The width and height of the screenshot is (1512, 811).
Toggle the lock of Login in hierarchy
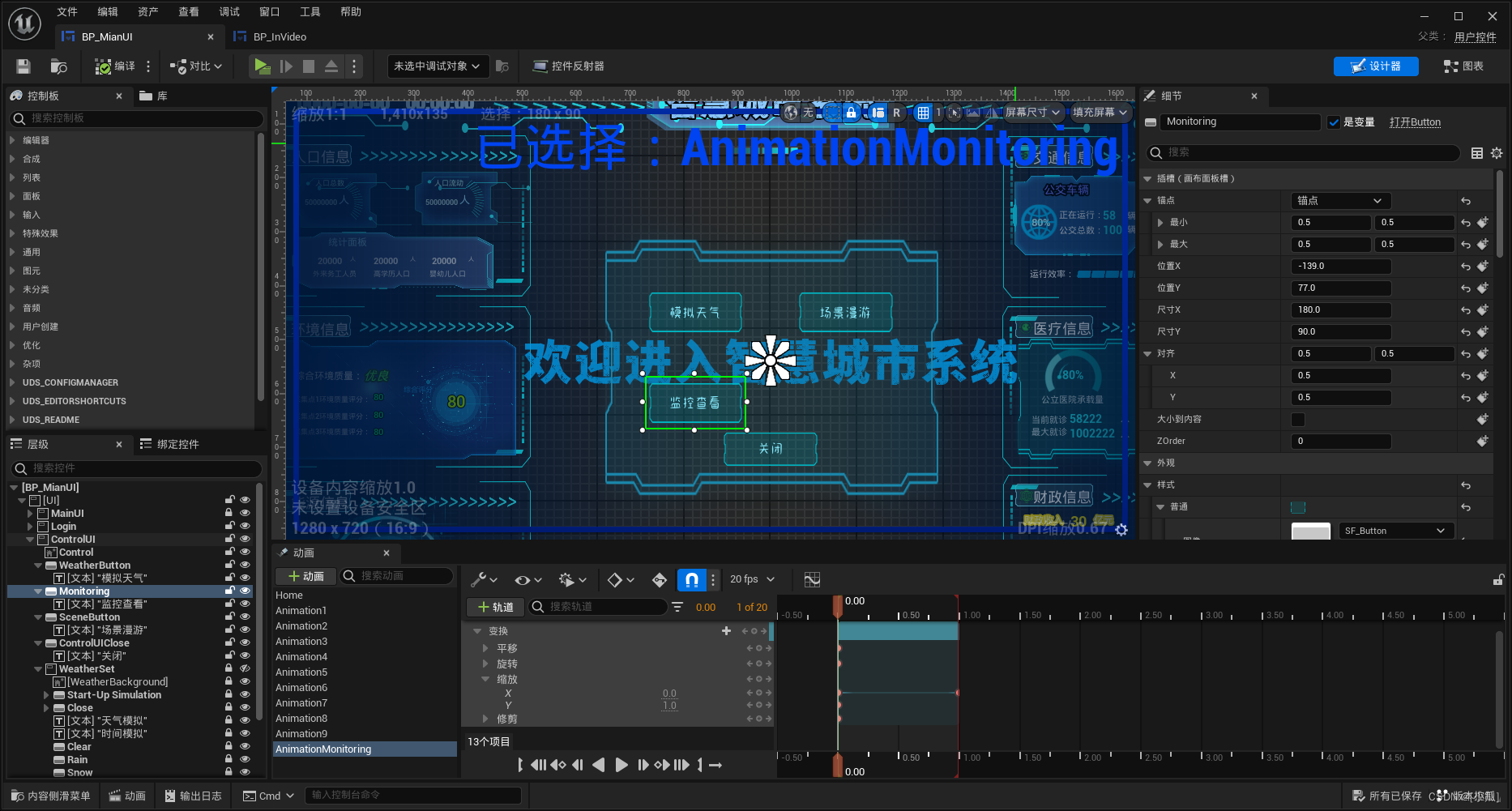tap(229, 527)
